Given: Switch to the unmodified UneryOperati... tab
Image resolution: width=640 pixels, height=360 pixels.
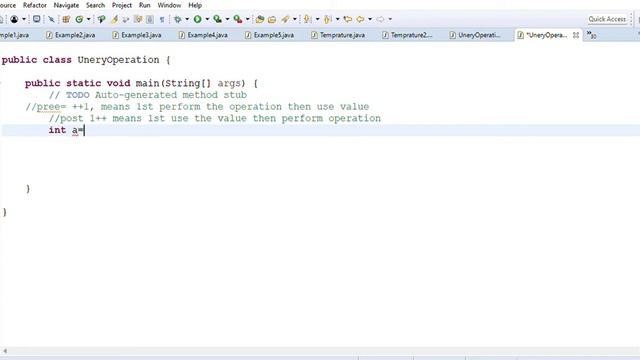Looking at the screenshot, I should pyautogui.click(x=475, y=35).
